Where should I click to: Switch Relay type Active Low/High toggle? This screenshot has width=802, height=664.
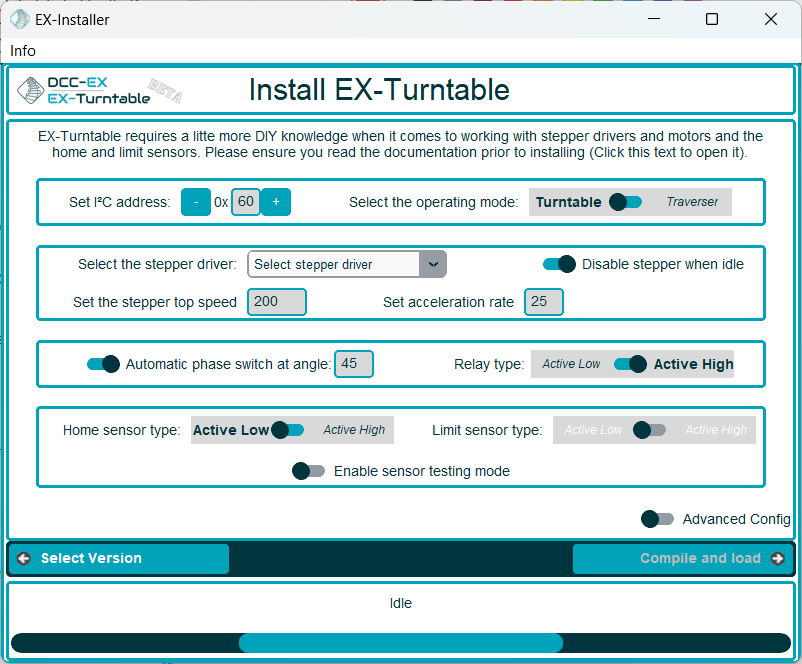click(x=630, y=364)
